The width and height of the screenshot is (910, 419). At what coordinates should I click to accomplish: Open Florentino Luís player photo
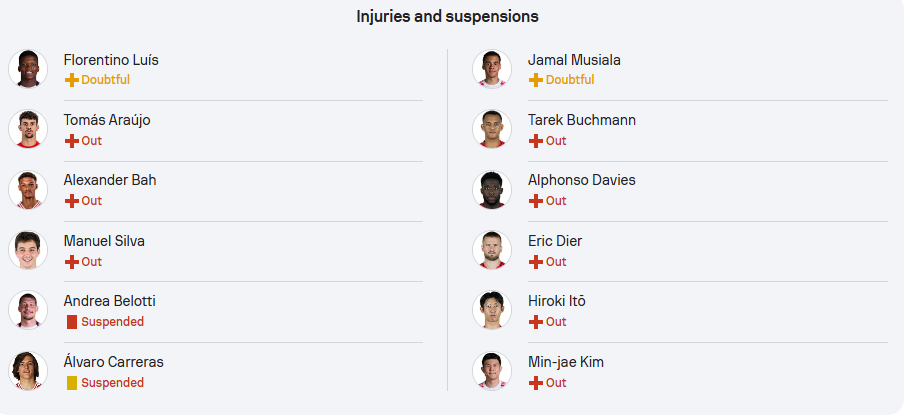tap(28, 69)
